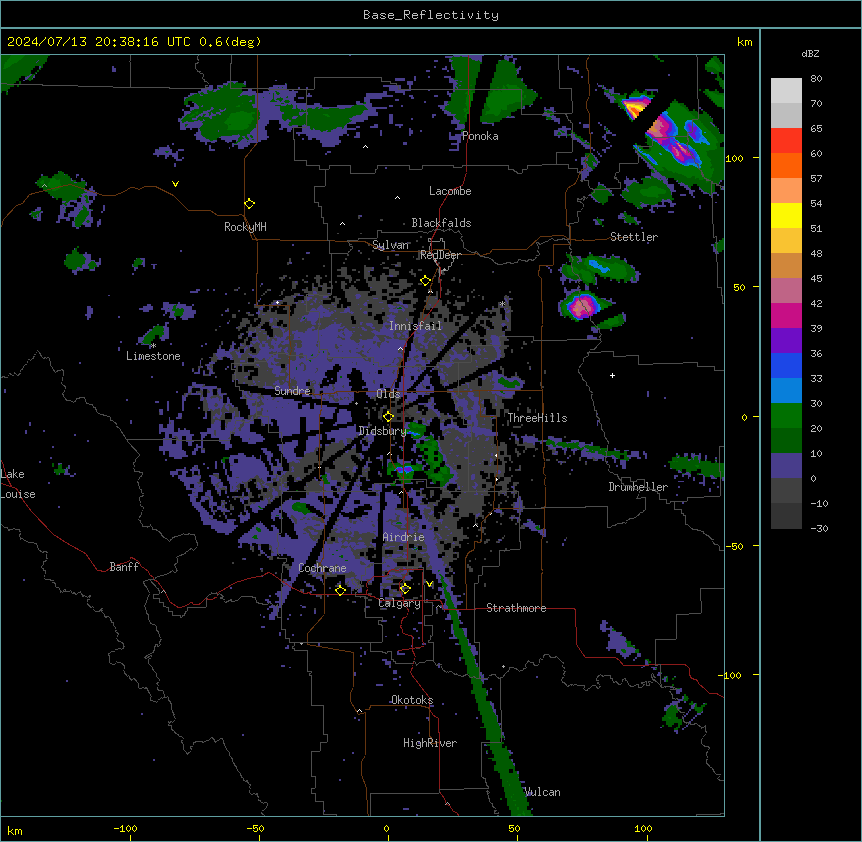The height and width of the screenshot is (842, 862).
Task: Select the orange 57-60 dBZ legend swatch
Action: coord(786,165)
